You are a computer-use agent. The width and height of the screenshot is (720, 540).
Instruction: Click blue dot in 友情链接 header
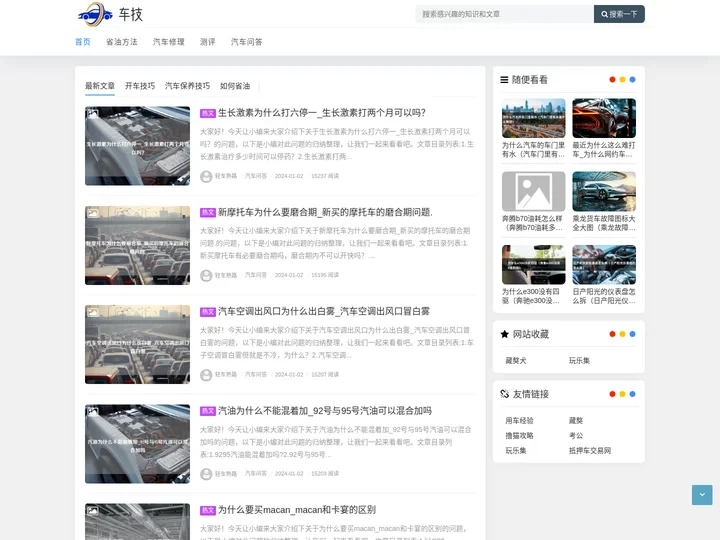coord(632,394)
